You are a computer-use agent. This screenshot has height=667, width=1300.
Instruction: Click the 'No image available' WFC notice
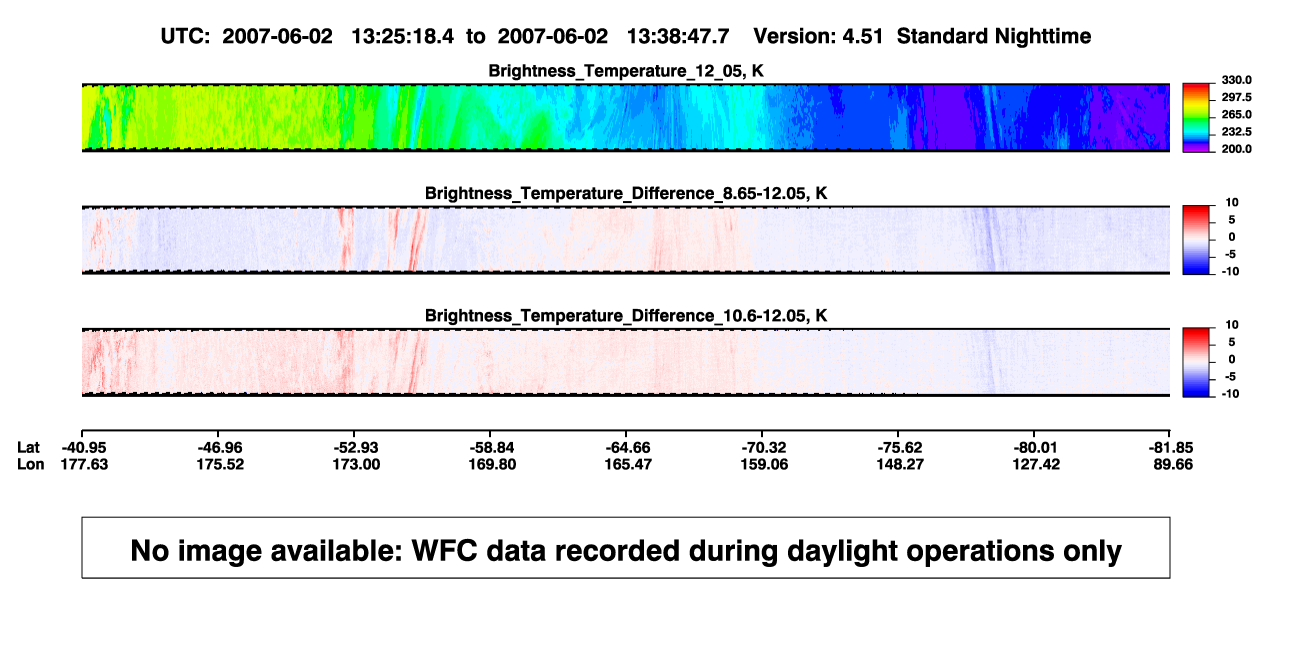(x=626, y=548)
